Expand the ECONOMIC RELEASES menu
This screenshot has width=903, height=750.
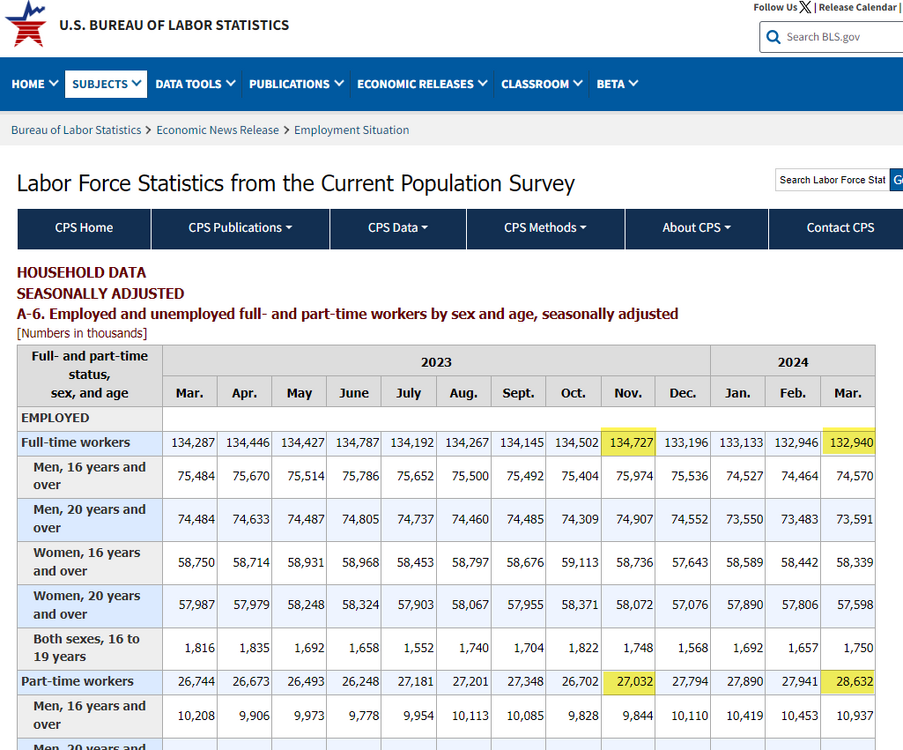coord(422,84)
